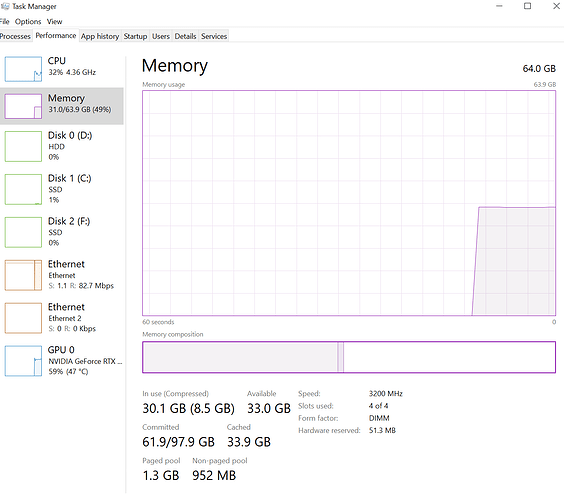Select the CPU usage mini graph
This screenshot has width=564, height=500.
coord(23,69)
